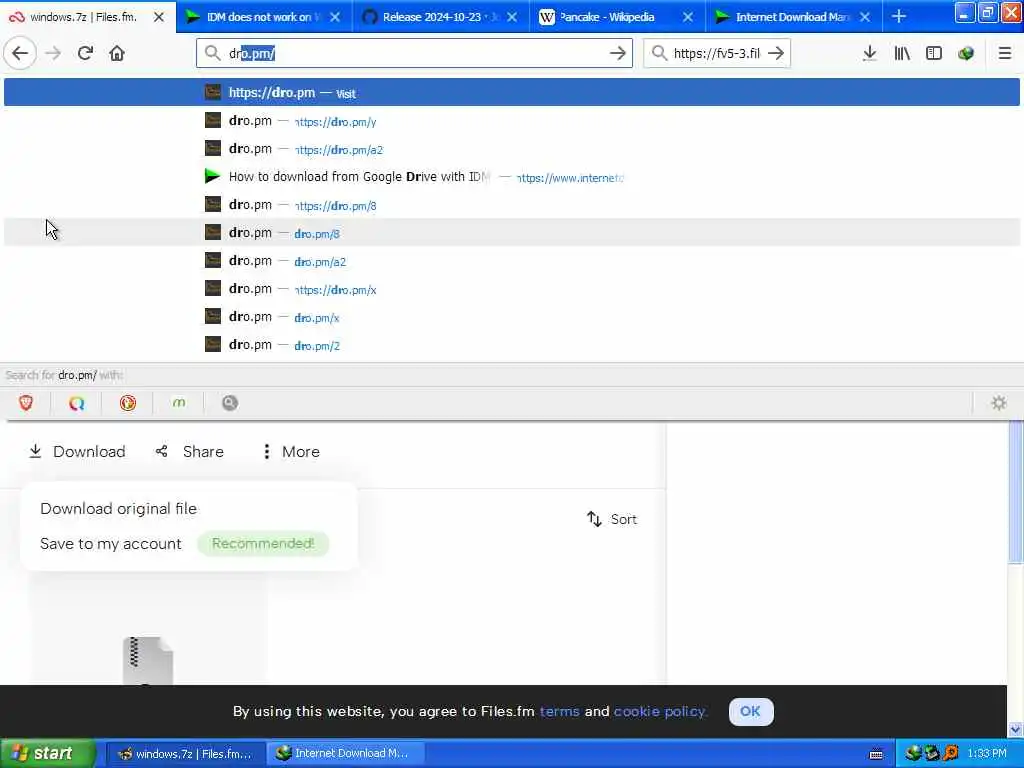Reload the current page

(85, 54)
